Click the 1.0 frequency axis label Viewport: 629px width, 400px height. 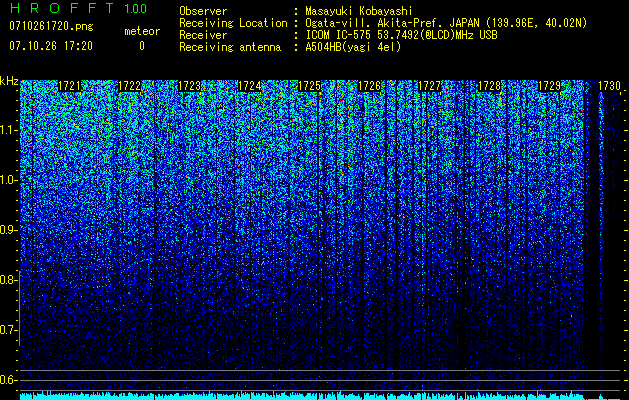click(x=9, y=180)
